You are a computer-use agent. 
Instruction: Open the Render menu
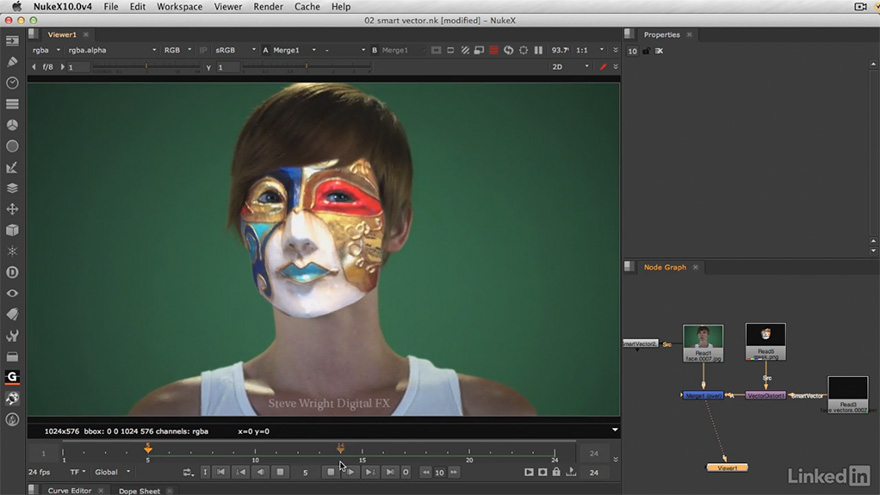[268, 7]
